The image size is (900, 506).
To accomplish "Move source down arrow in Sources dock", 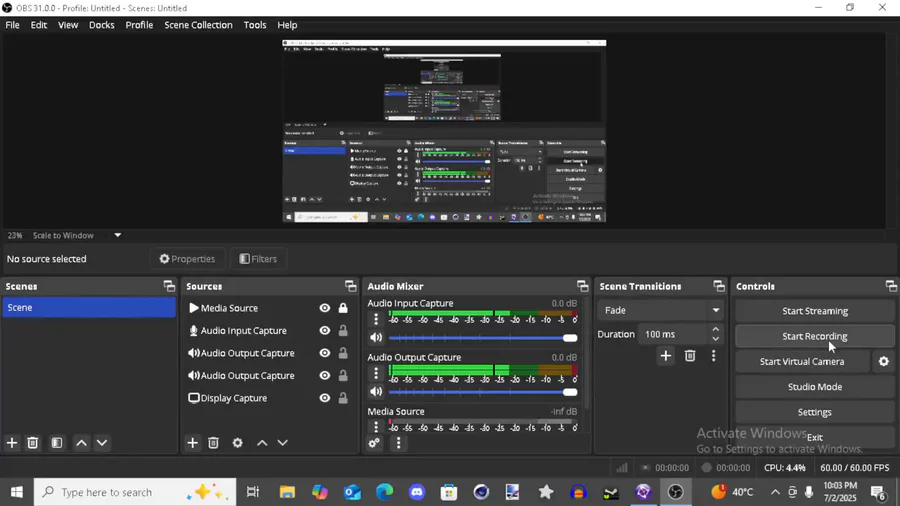I will (x=282, y=443).
